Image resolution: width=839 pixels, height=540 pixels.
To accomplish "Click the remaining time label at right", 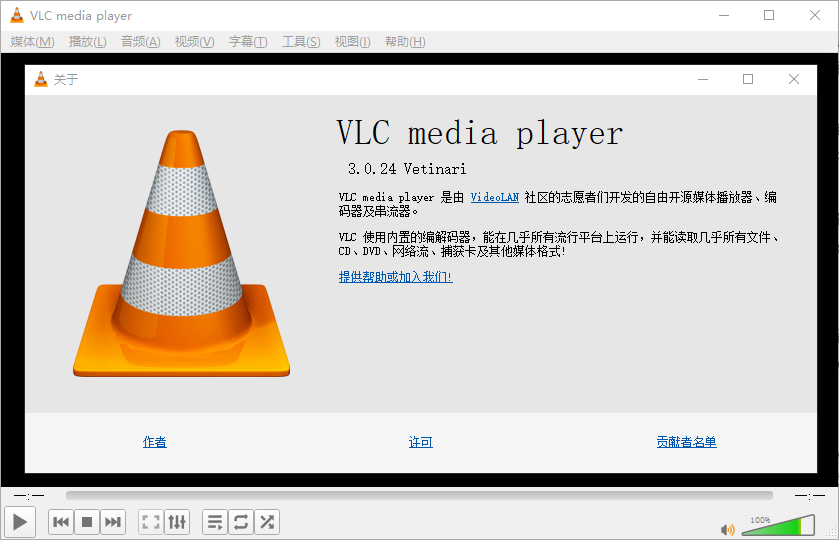I will coord(810,496).
